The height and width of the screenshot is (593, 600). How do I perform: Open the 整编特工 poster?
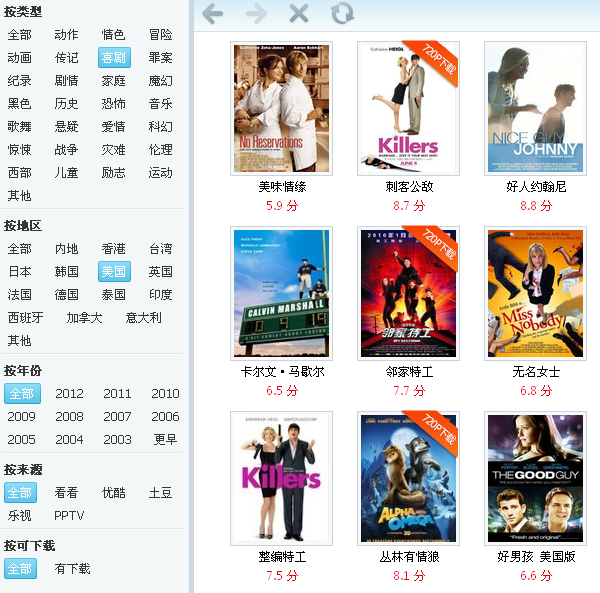tap(281, 478)
